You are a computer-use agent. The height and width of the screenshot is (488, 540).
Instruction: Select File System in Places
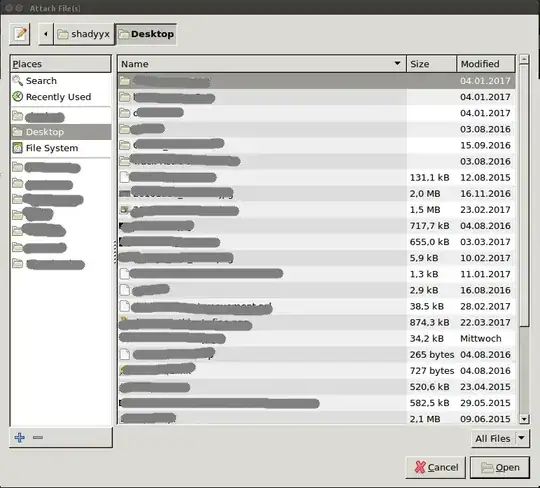[61, 148]
